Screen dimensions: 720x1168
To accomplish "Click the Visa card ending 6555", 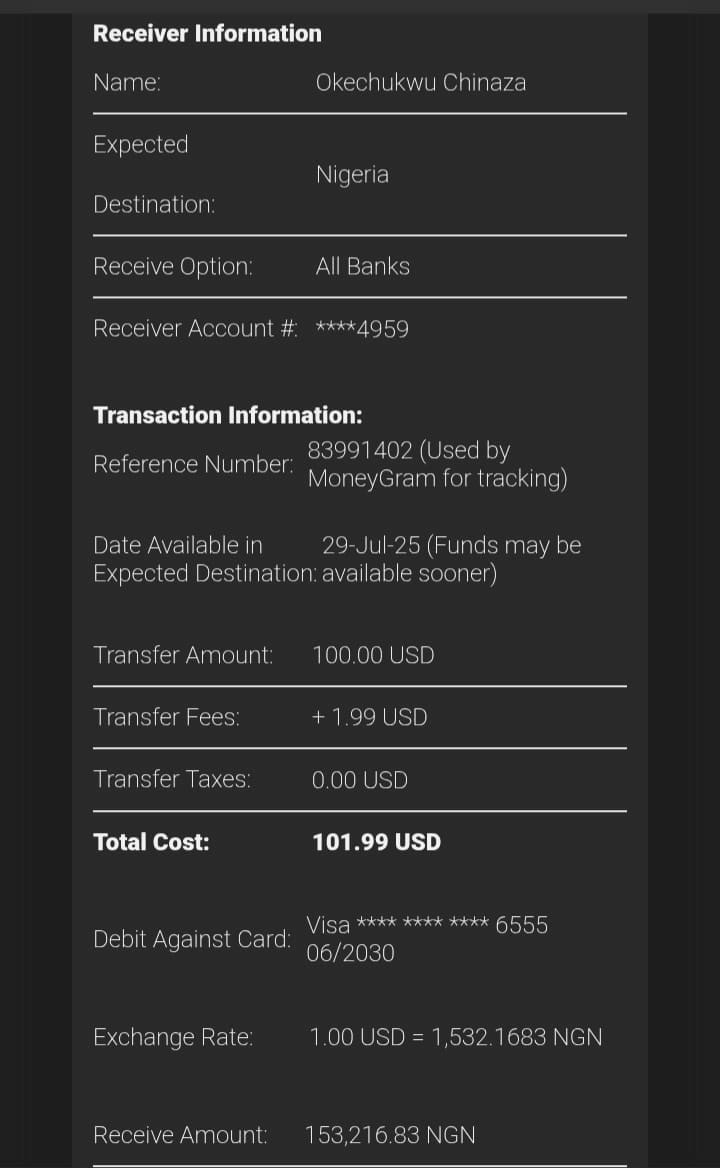I will point(427,926).
